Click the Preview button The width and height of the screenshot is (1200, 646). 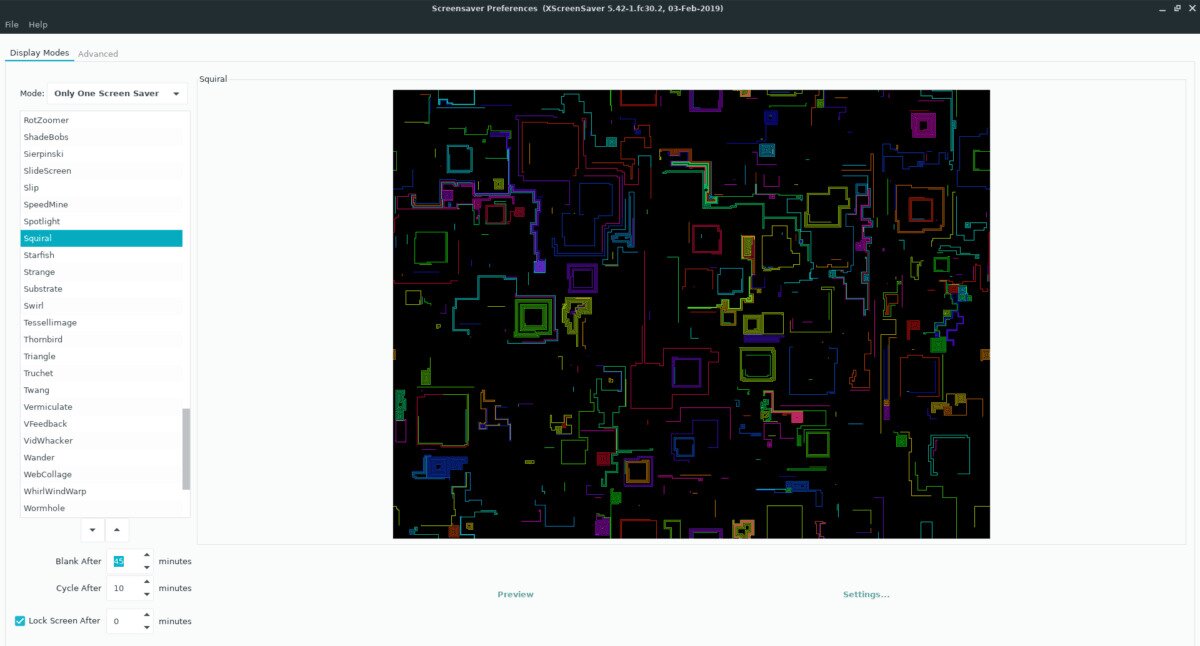point(515,594)
